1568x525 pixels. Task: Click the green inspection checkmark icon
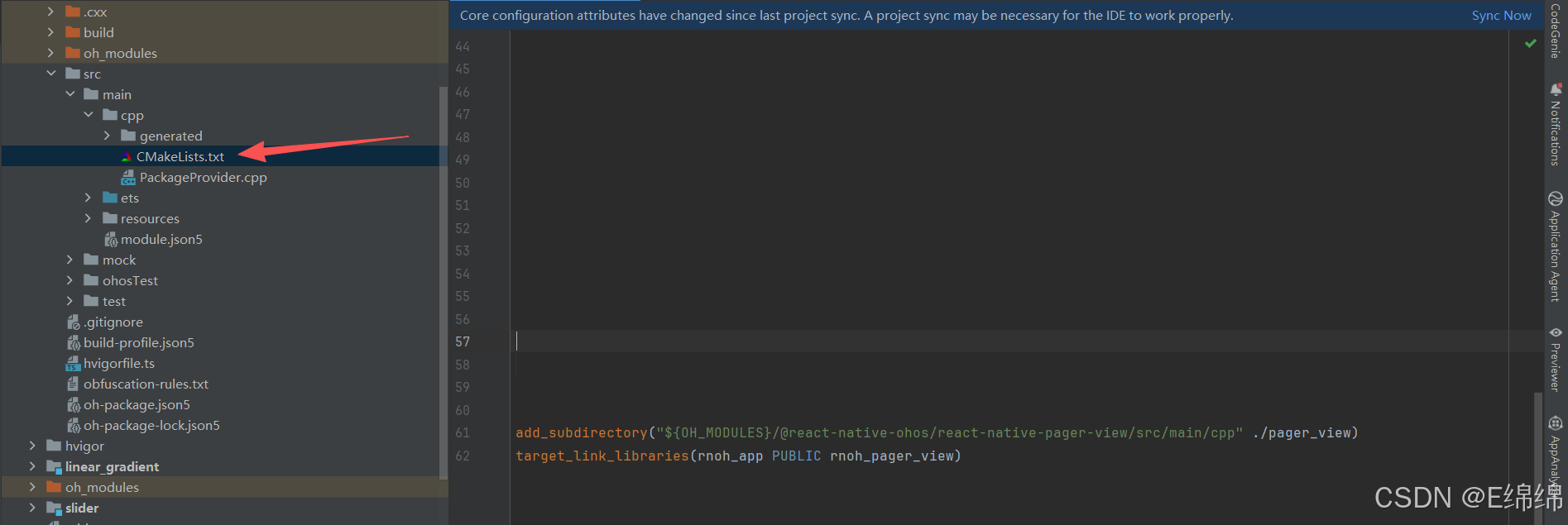coord(1530,43)
